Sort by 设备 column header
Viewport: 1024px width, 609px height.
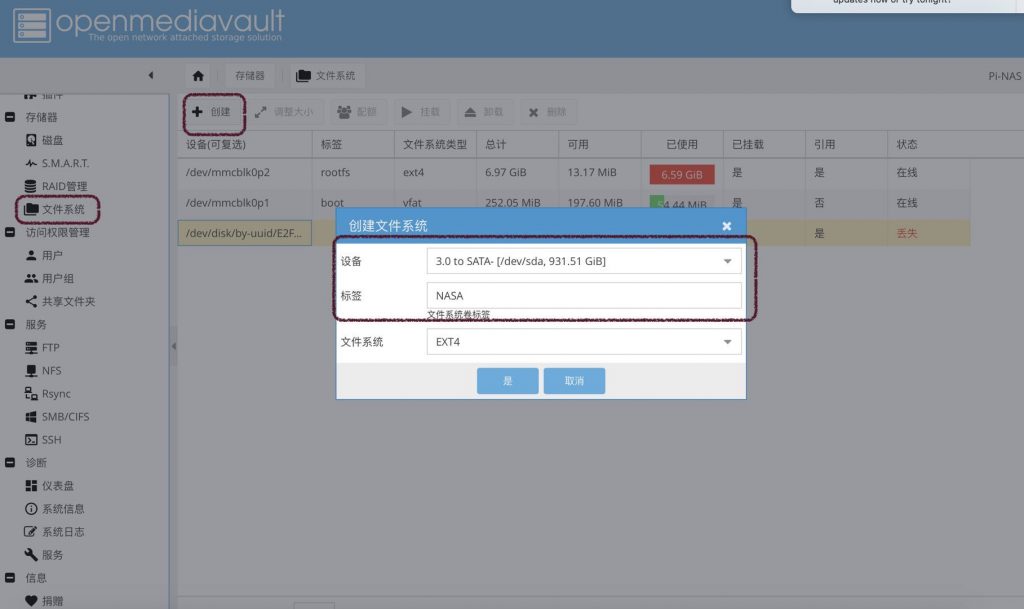tap(244, 145)
